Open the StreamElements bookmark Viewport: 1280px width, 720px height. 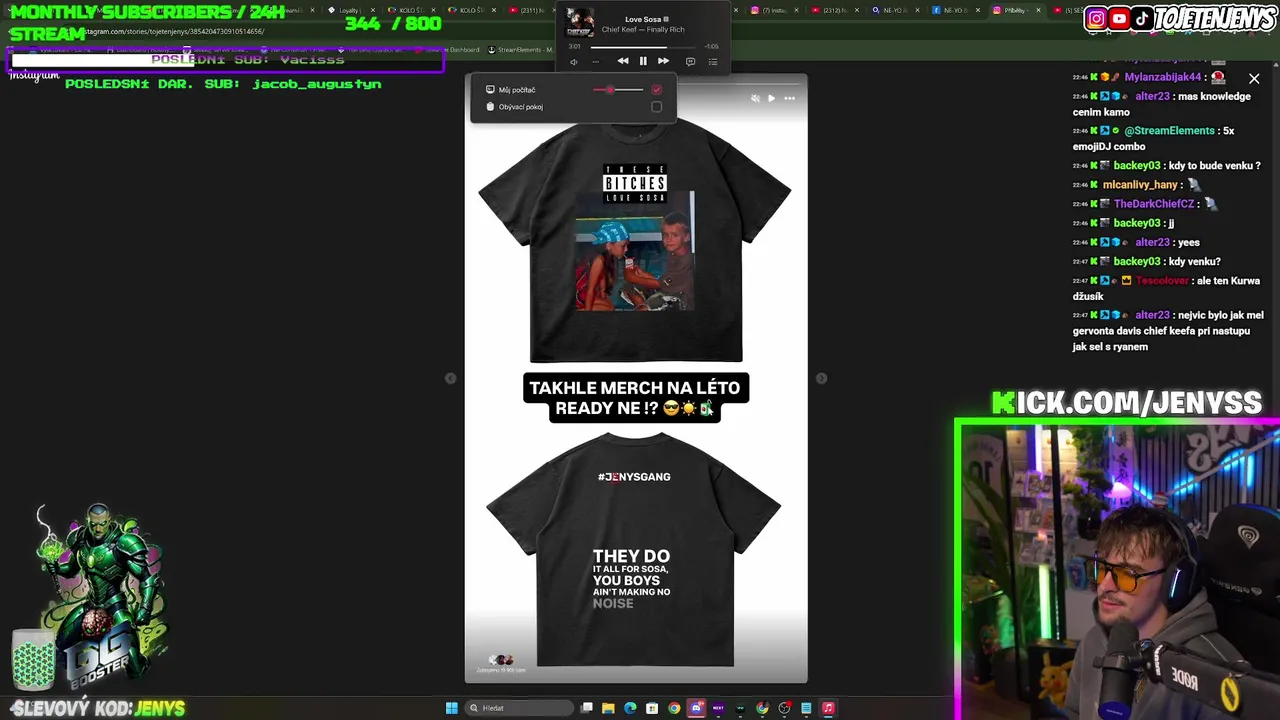pyautogui.click(x=524, y=49)
